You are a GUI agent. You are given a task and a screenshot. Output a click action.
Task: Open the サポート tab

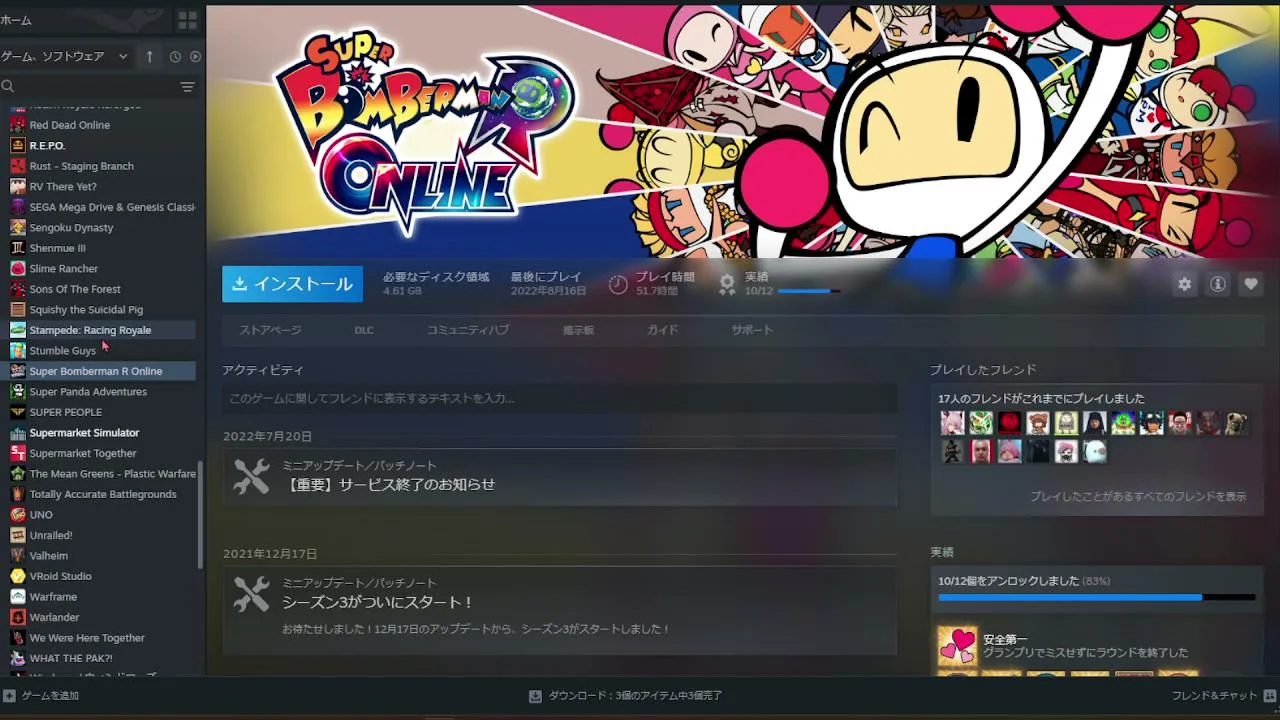[x=752, y=330]
